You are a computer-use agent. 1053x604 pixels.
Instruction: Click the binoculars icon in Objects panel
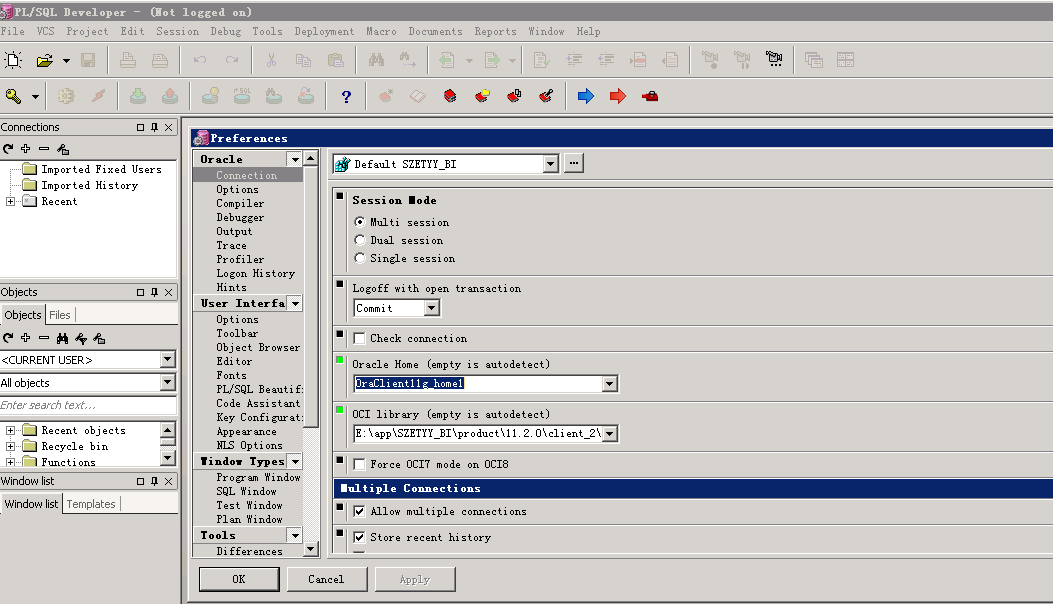point(62,338)
